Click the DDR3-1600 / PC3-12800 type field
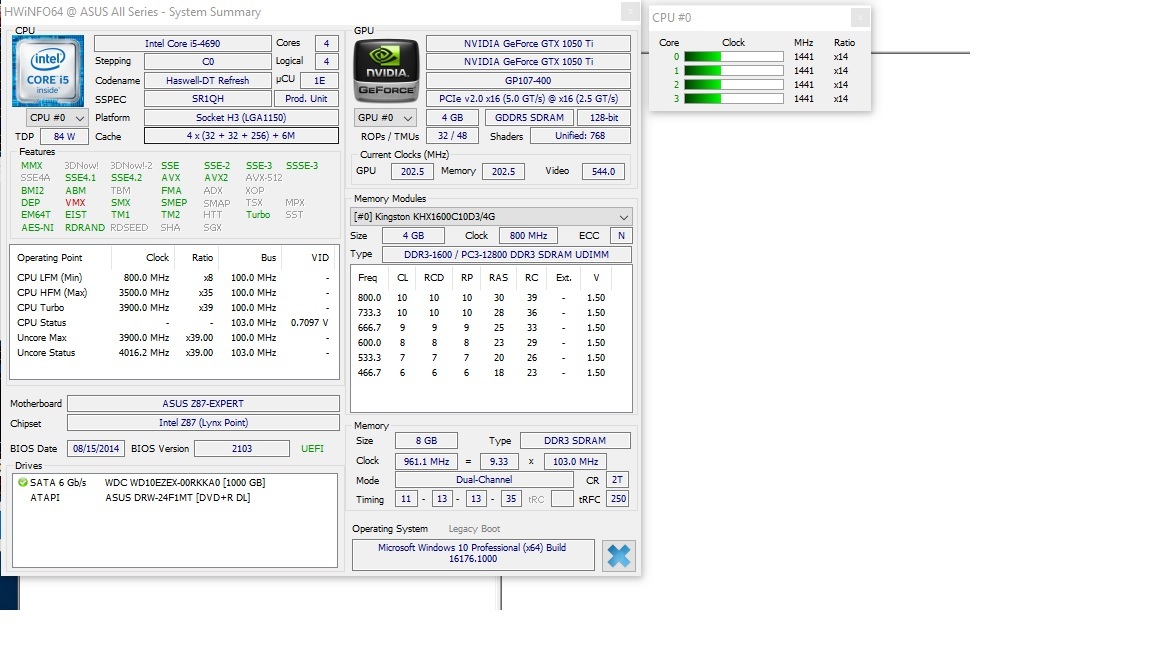Image resolution: width=1152 pixels, height=648 pixels. 506,254
